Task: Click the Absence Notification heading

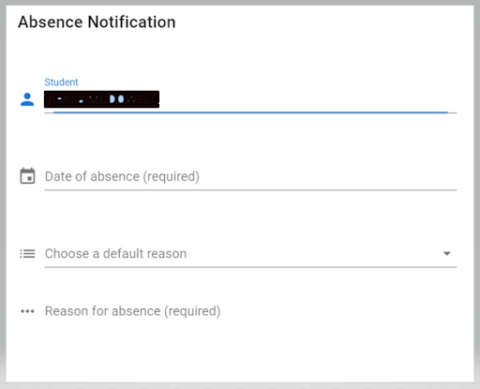Action: (97, 22)
